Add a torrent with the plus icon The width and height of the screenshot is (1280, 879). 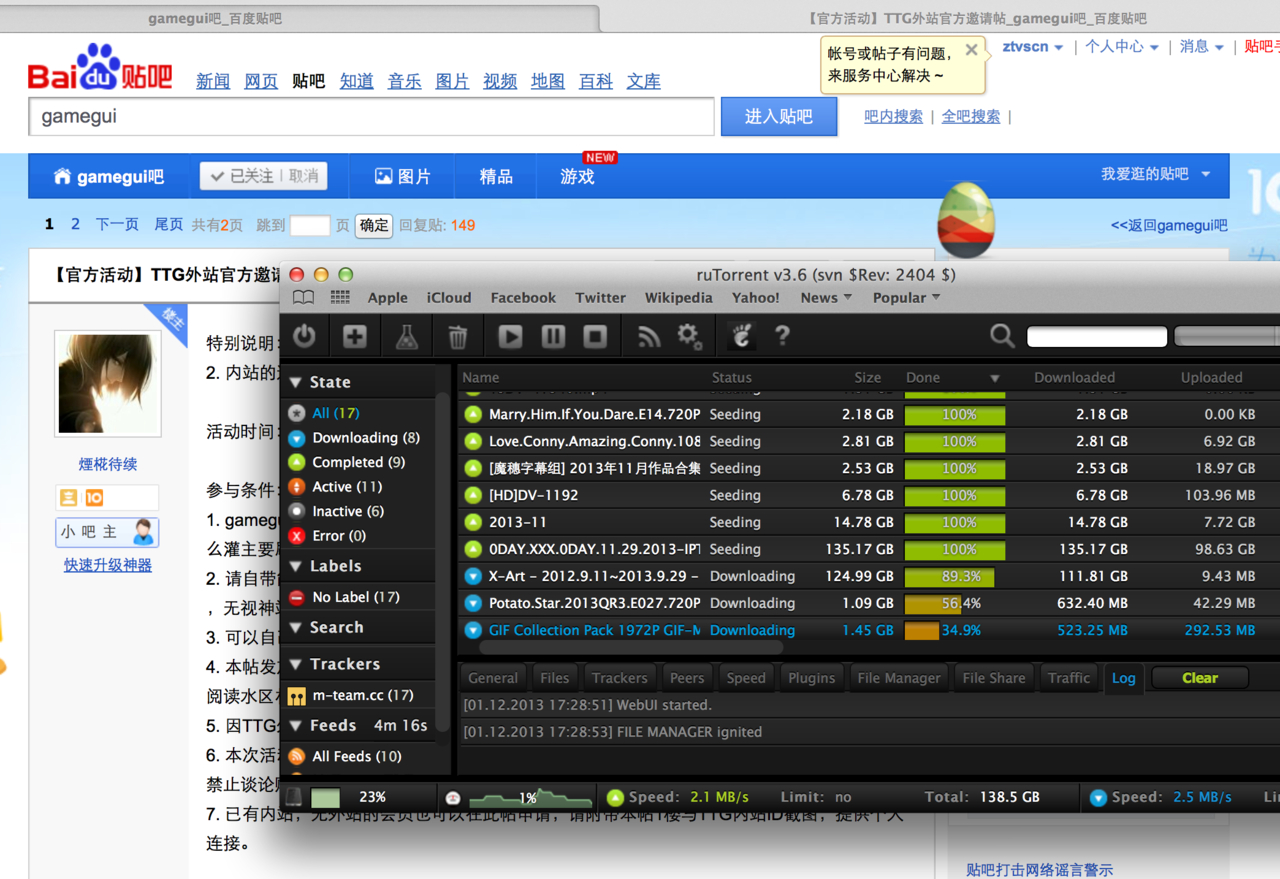(355, 337)
